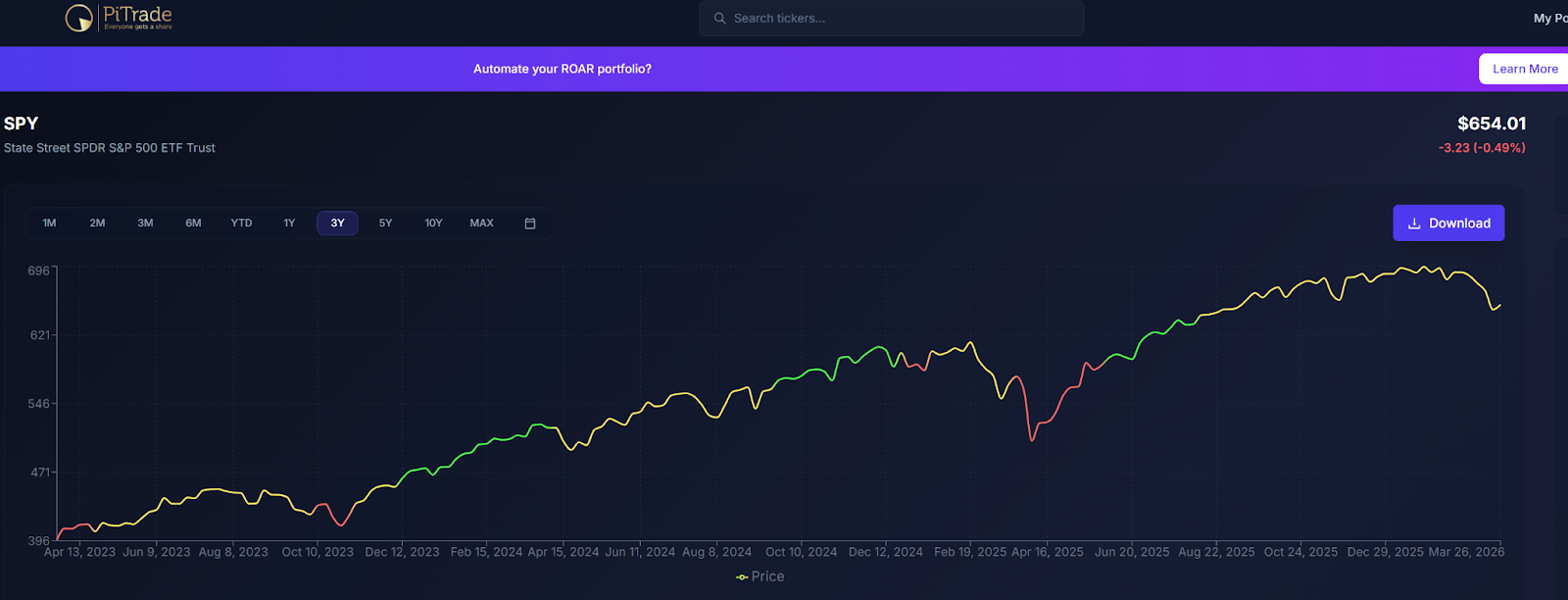Click the search magnifier icon
This screenshot has height=600, width=1568.
(x=719, y=19)
